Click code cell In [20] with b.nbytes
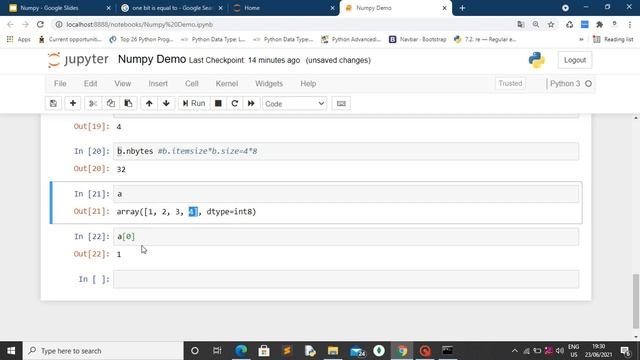This screenshot has width=640, height=360. tap(346, 151)
